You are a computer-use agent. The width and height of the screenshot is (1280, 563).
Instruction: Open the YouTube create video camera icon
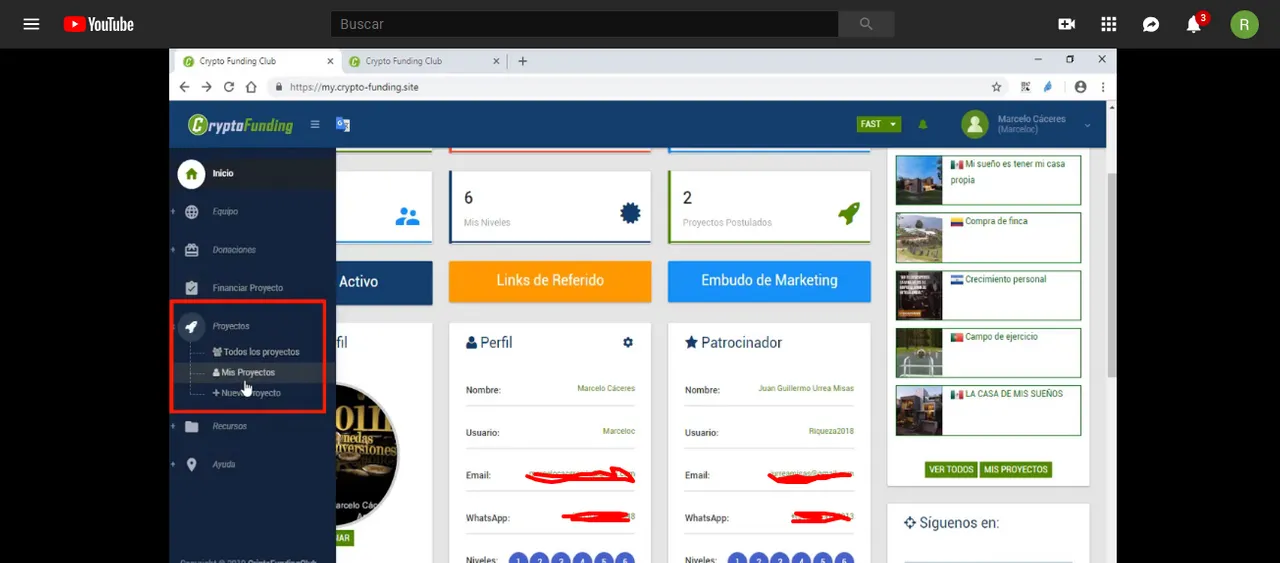pos(1066,24)
